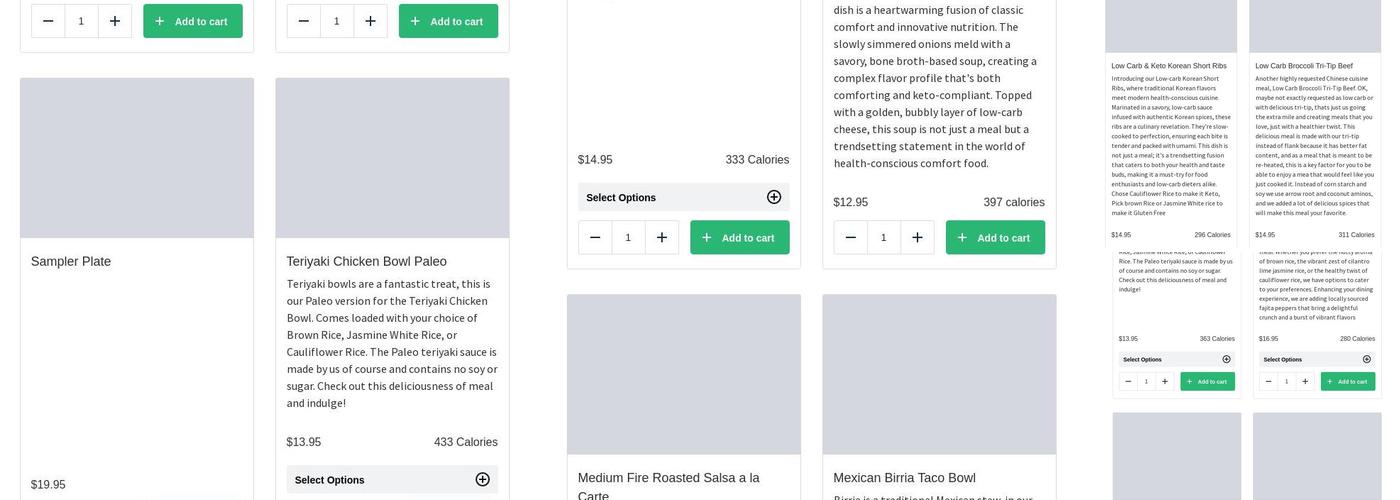The height and width of the screenshot is (500, 1400).
Task: Open Select Options on small 363 Calories card
Action: (x=1176, y=359)
